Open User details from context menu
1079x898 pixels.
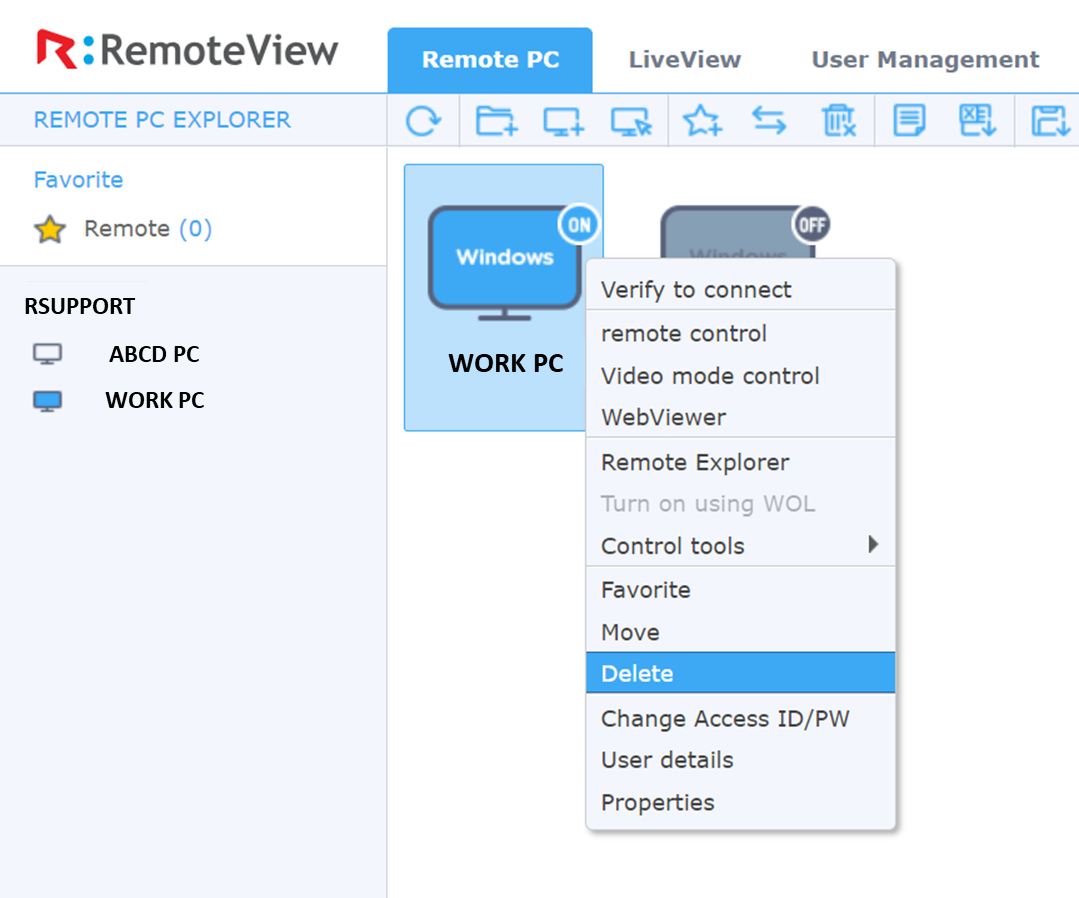click(x=740, y=760)
